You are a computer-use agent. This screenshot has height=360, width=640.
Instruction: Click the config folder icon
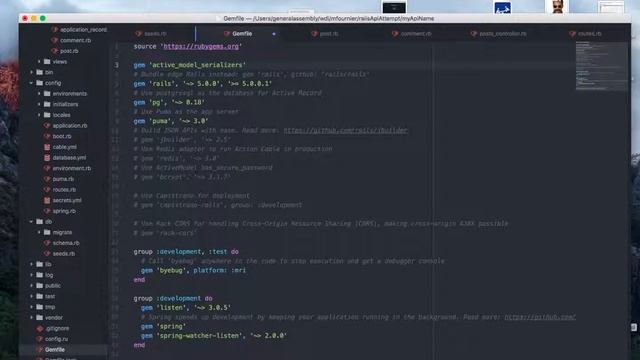coord(40,83)
